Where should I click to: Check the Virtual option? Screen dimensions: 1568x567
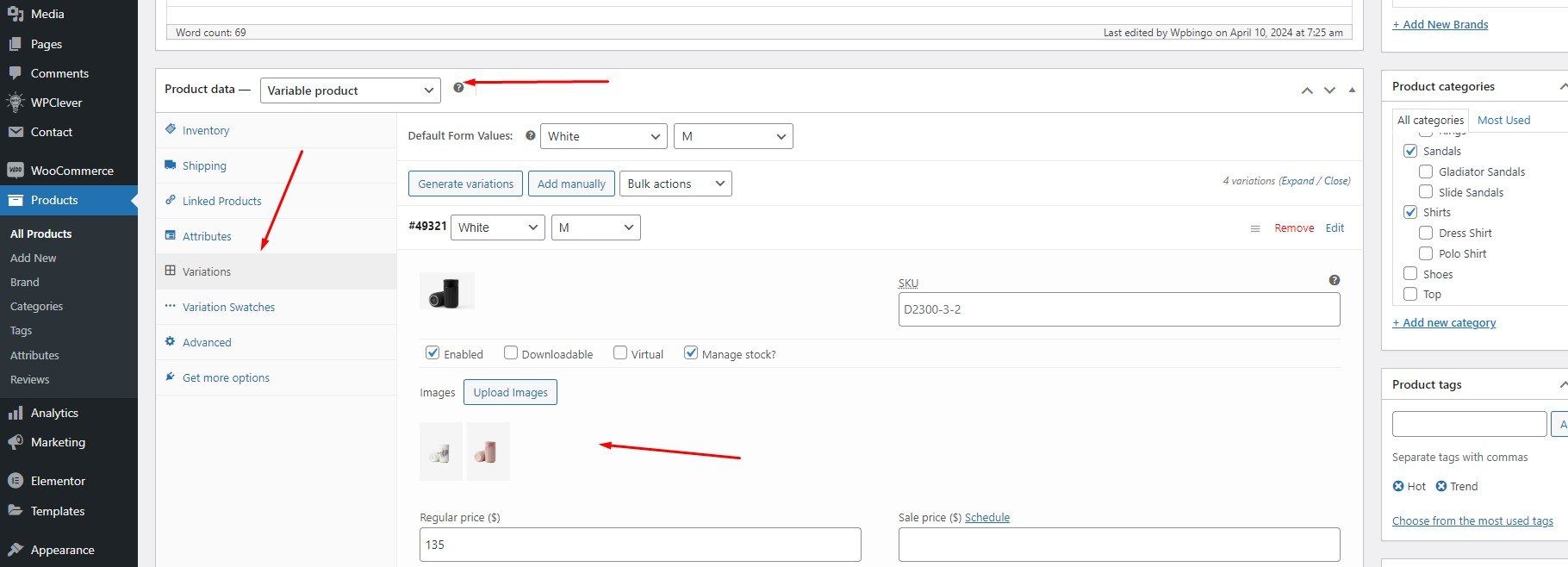(620, 352)
